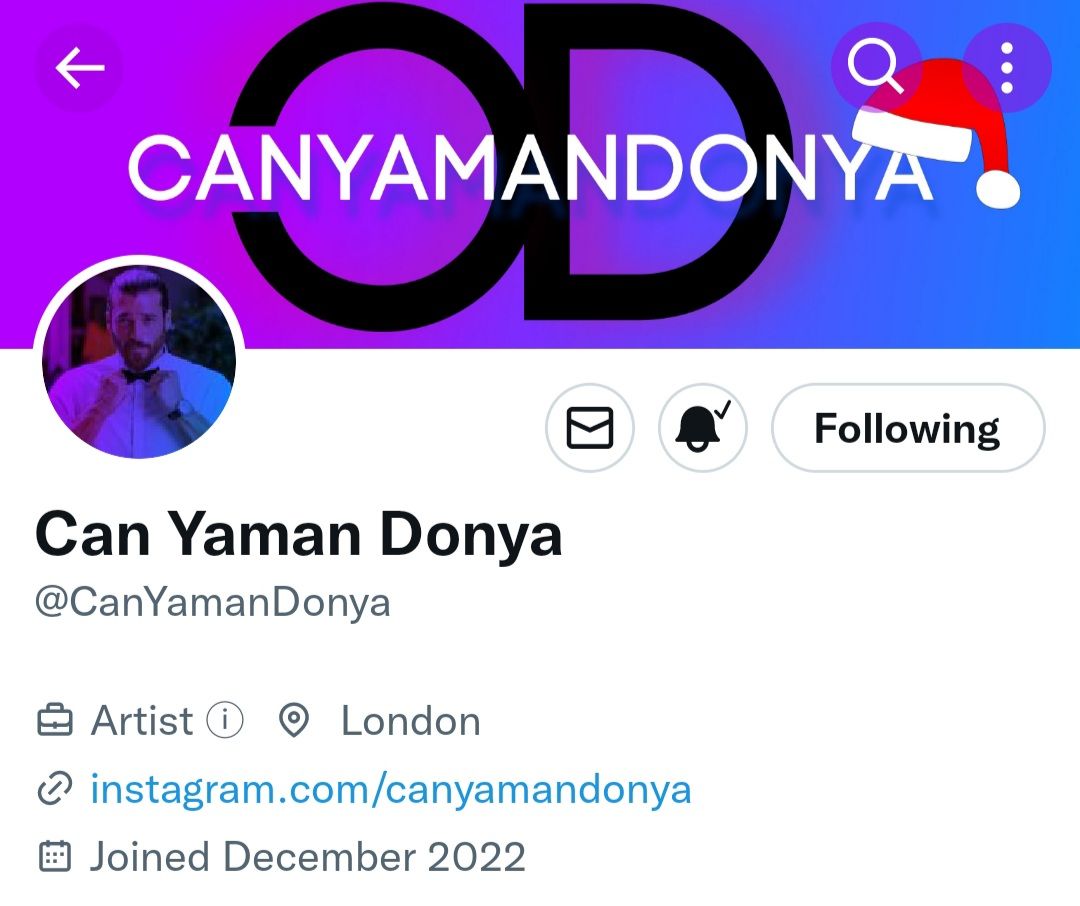The image size is (1080, 906).
Task: Open the three-dot overflow menu
Action: pyautogui.click(x=1006, y=68)
